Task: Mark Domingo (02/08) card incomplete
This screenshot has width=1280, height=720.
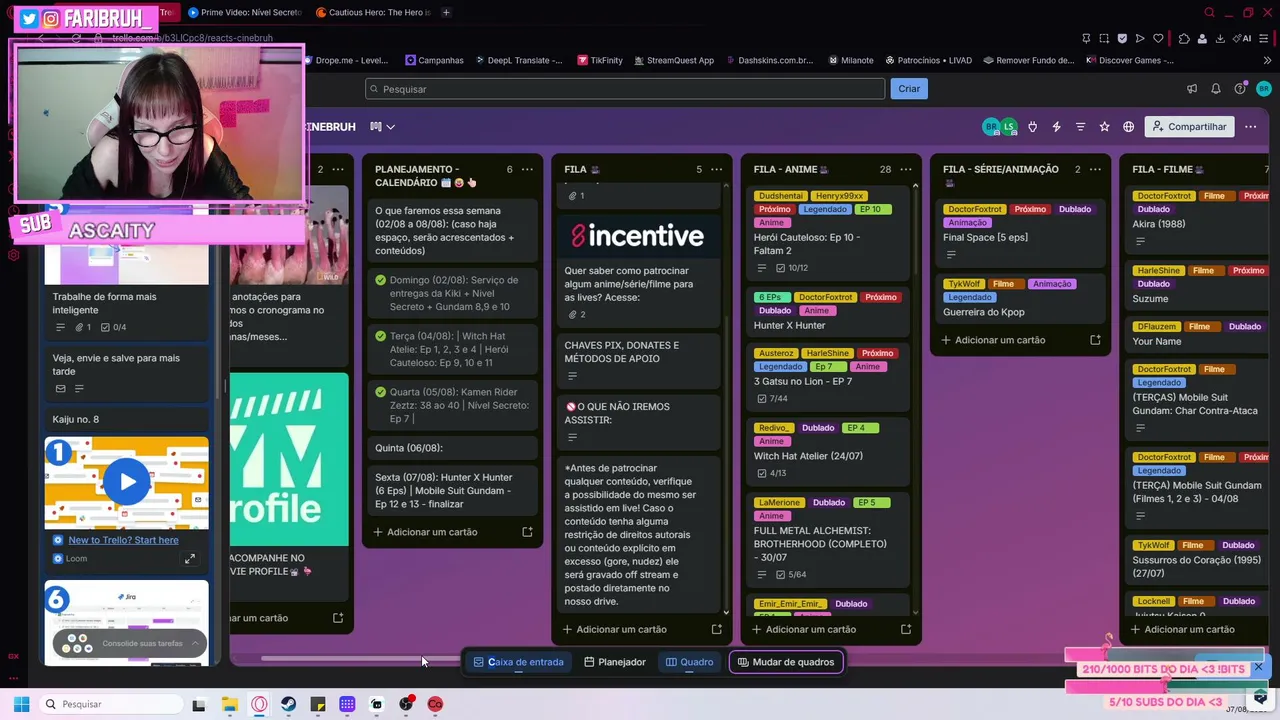Action: (x=380, y=280)
